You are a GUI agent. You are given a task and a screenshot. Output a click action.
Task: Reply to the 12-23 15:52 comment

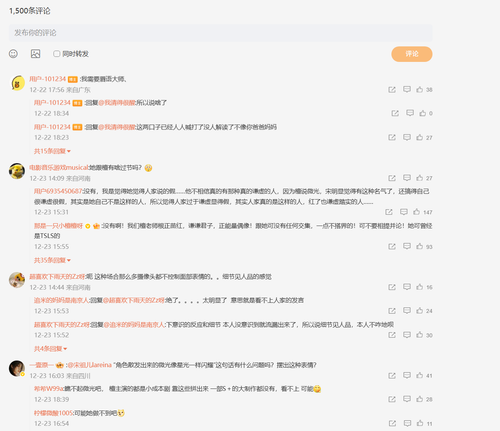407,335
